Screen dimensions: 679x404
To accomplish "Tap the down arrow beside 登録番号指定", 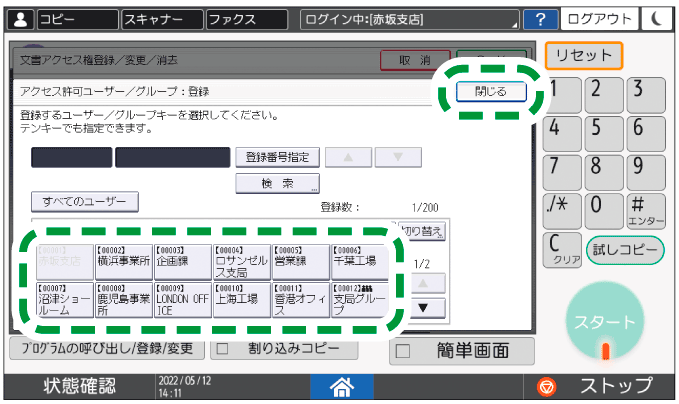I will (398, 157).
